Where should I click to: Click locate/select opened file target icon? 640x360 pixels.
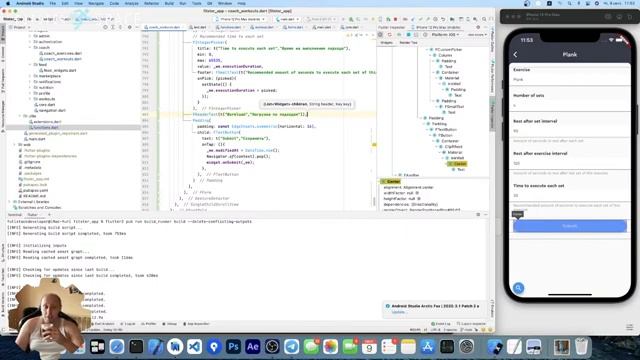point(105,27)
